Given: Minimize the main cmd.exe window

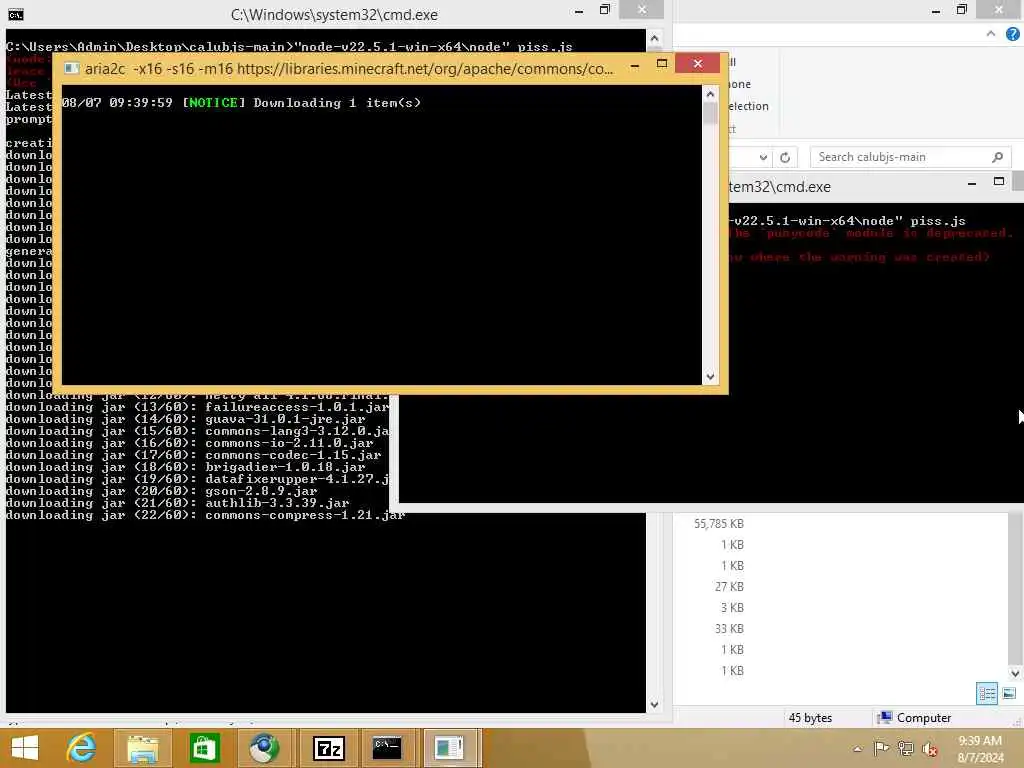Looking at the screenshot, I should tap(579, 11).
